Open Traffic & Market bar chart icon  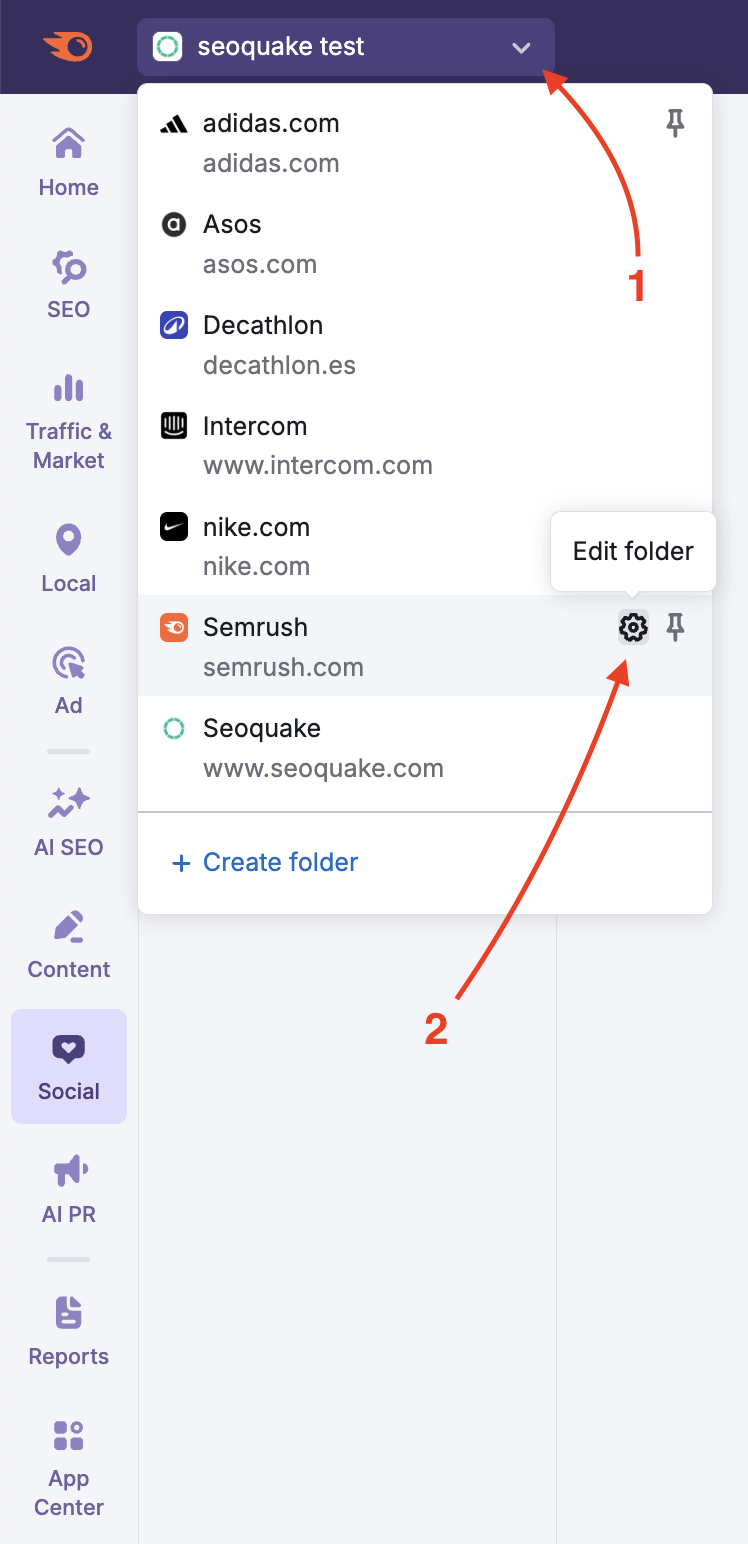click(x=68, y=389)
